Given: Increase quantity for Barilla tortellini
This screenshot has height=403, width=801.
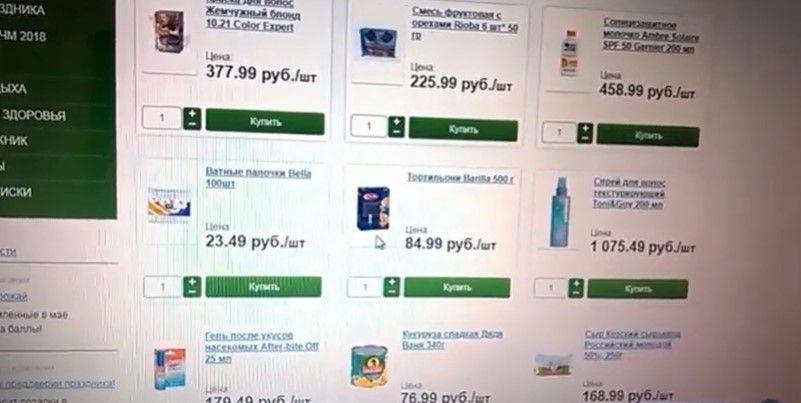Looking at the screenshot, I should pyautogui.click(x=391, y=282).
